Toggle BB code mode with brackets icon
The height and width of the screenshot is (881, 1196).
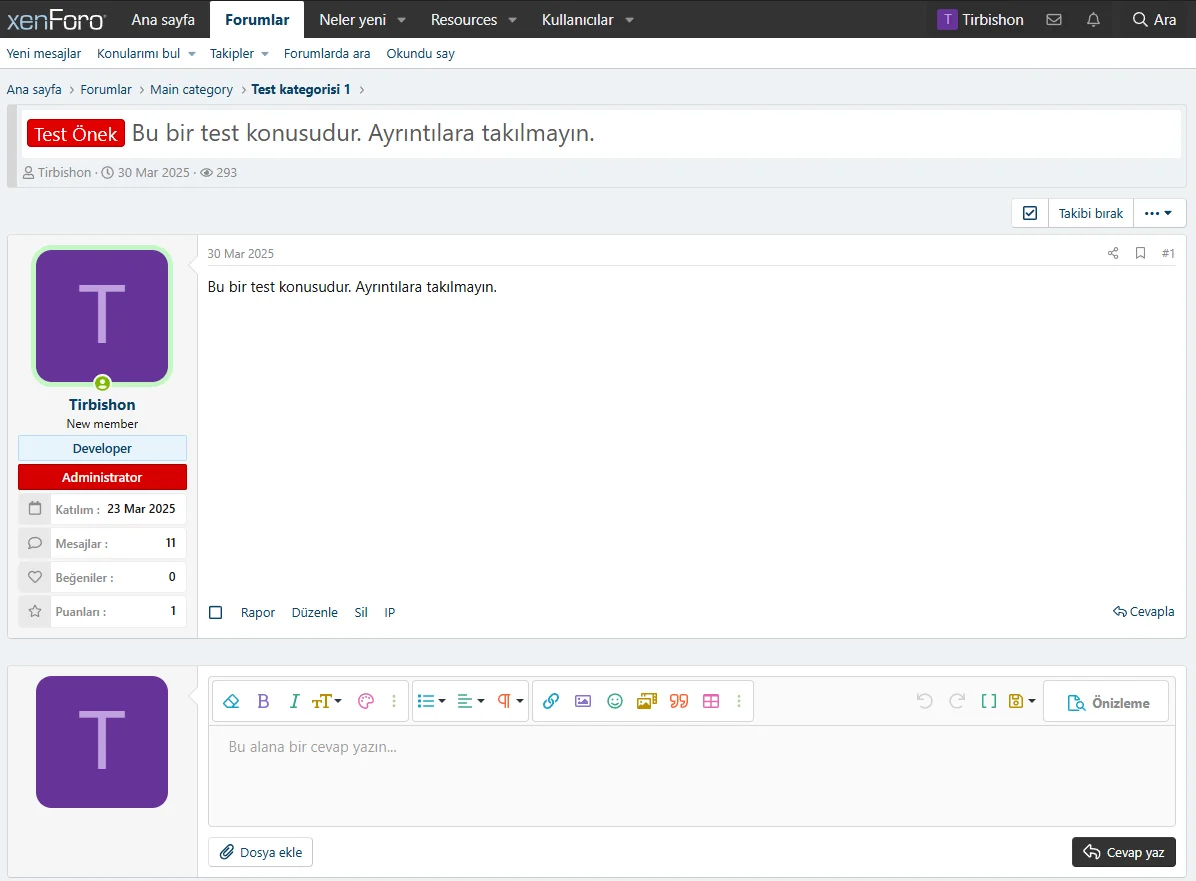pyautogui.click(x=988, y=701)
